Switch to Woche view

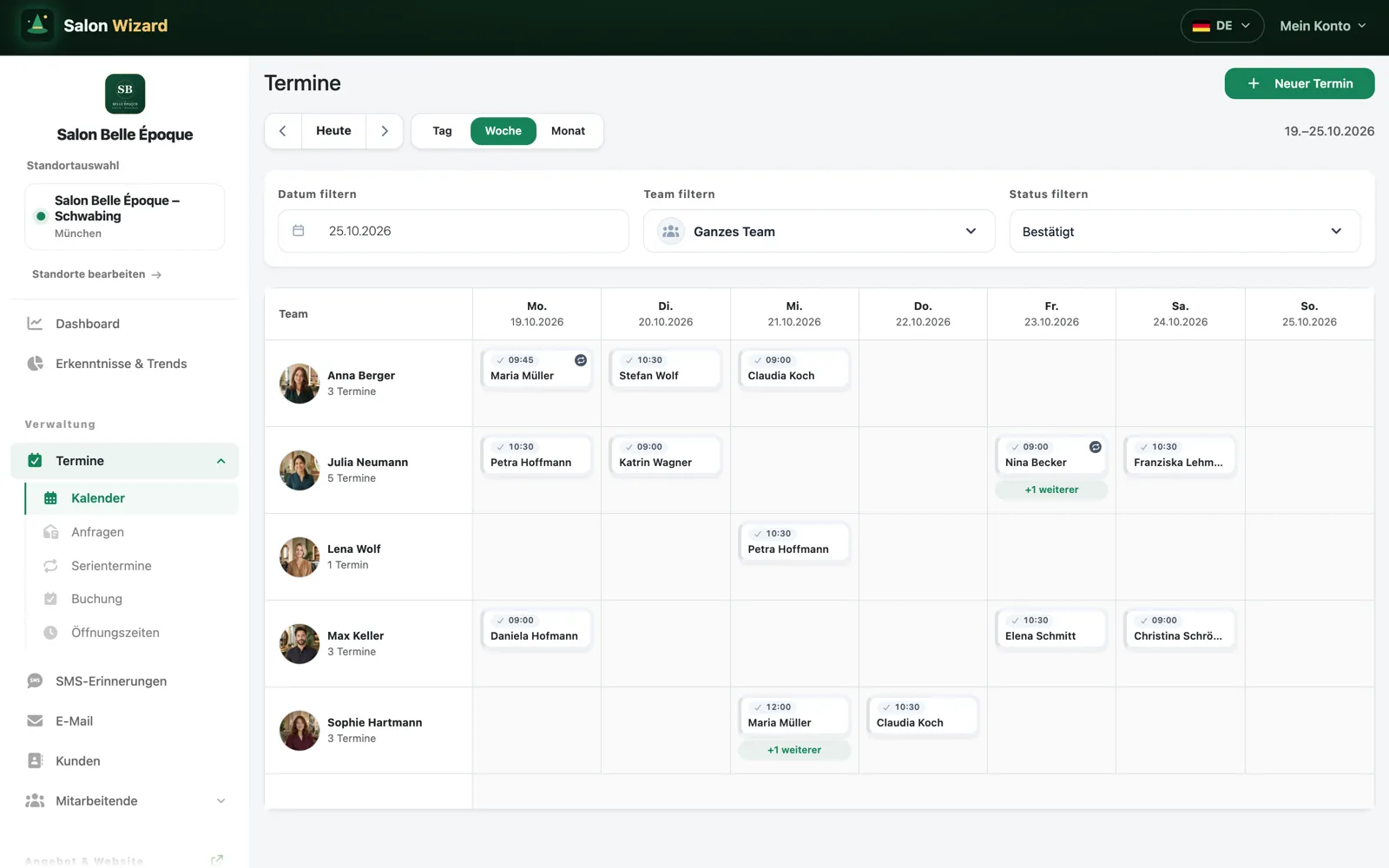point(504,131)
